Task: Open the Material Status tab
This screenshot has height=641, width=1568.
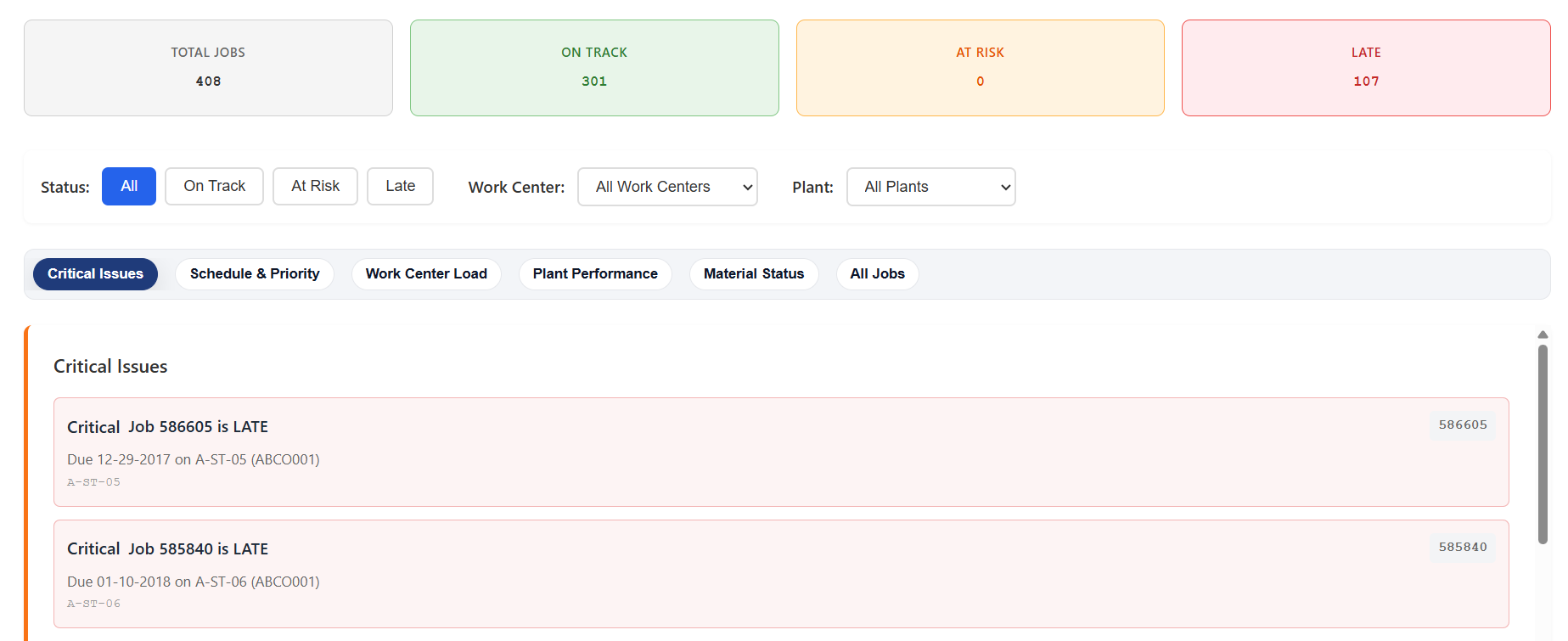Action: 754,274
